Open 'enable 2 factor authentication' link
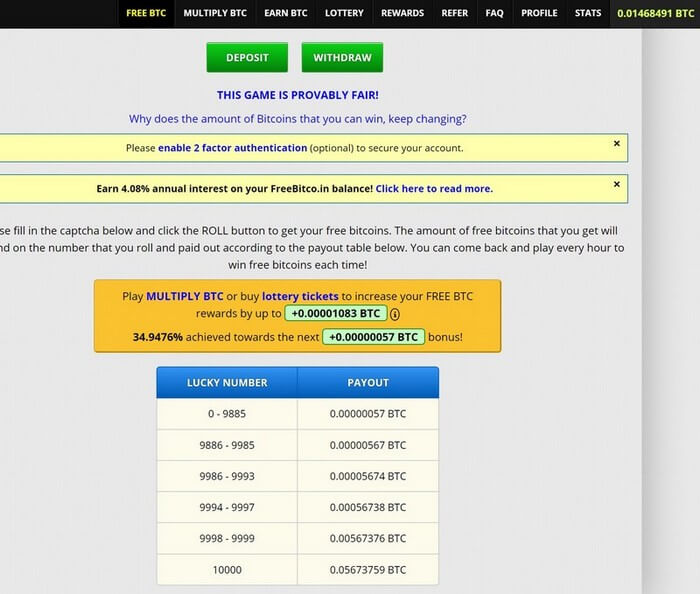This screenshot has width=700, height=594. (232, 148)
